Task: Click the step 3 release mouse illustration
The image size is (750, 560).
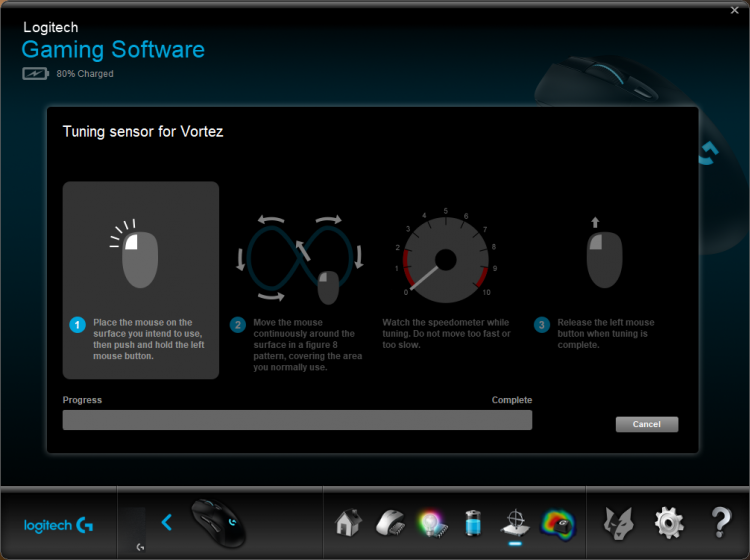Action: pyautogui.click(x=604, y=253)
